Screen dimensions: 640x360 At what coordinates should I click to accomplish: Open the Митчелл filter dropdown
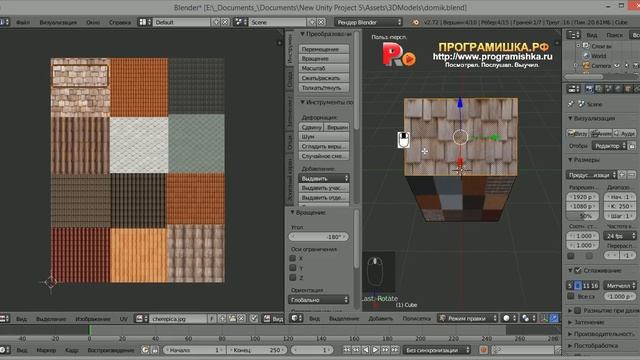click(620, 285)
